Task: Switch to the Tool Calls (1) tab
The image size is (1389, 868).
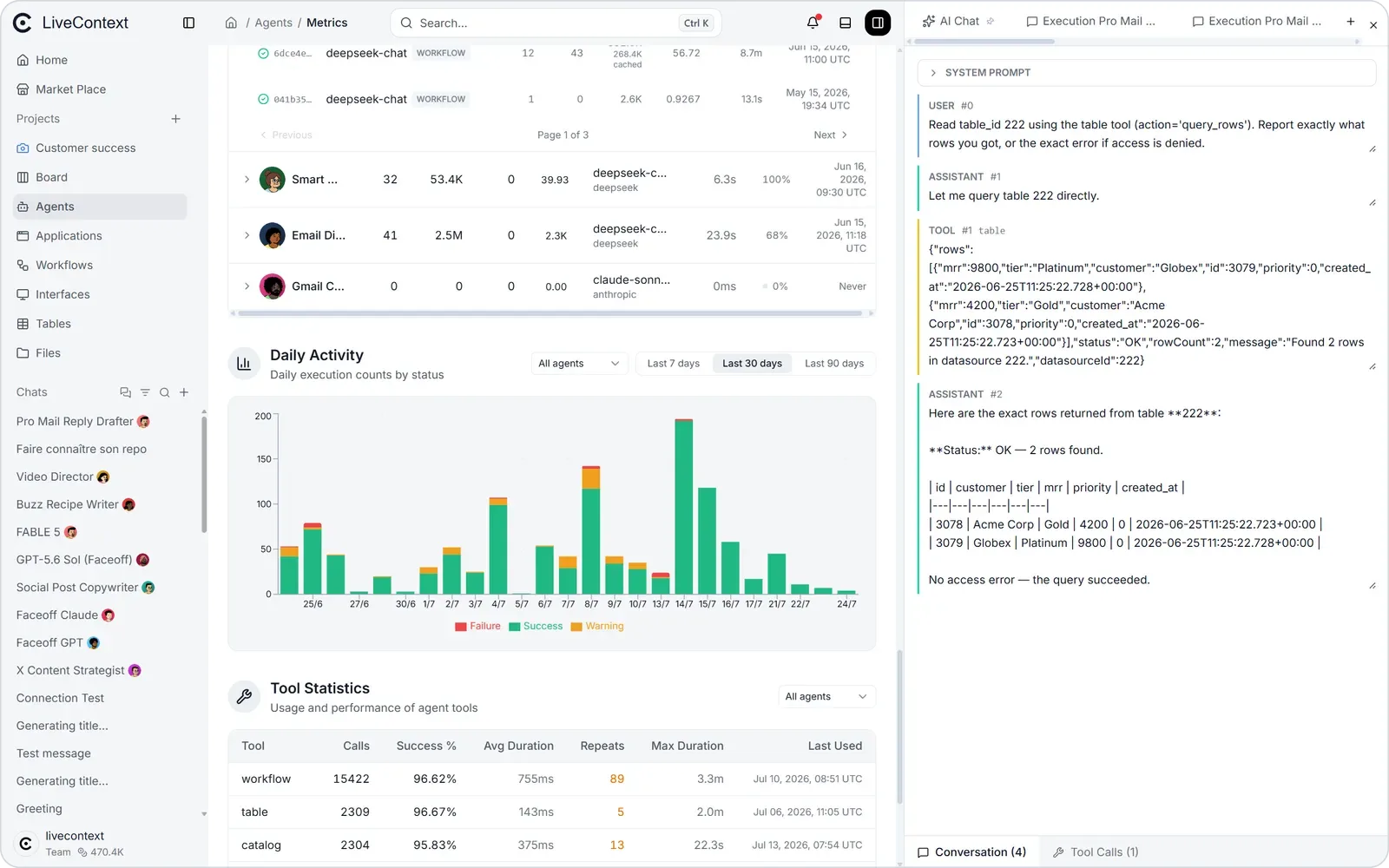Action: point(1096,852)
